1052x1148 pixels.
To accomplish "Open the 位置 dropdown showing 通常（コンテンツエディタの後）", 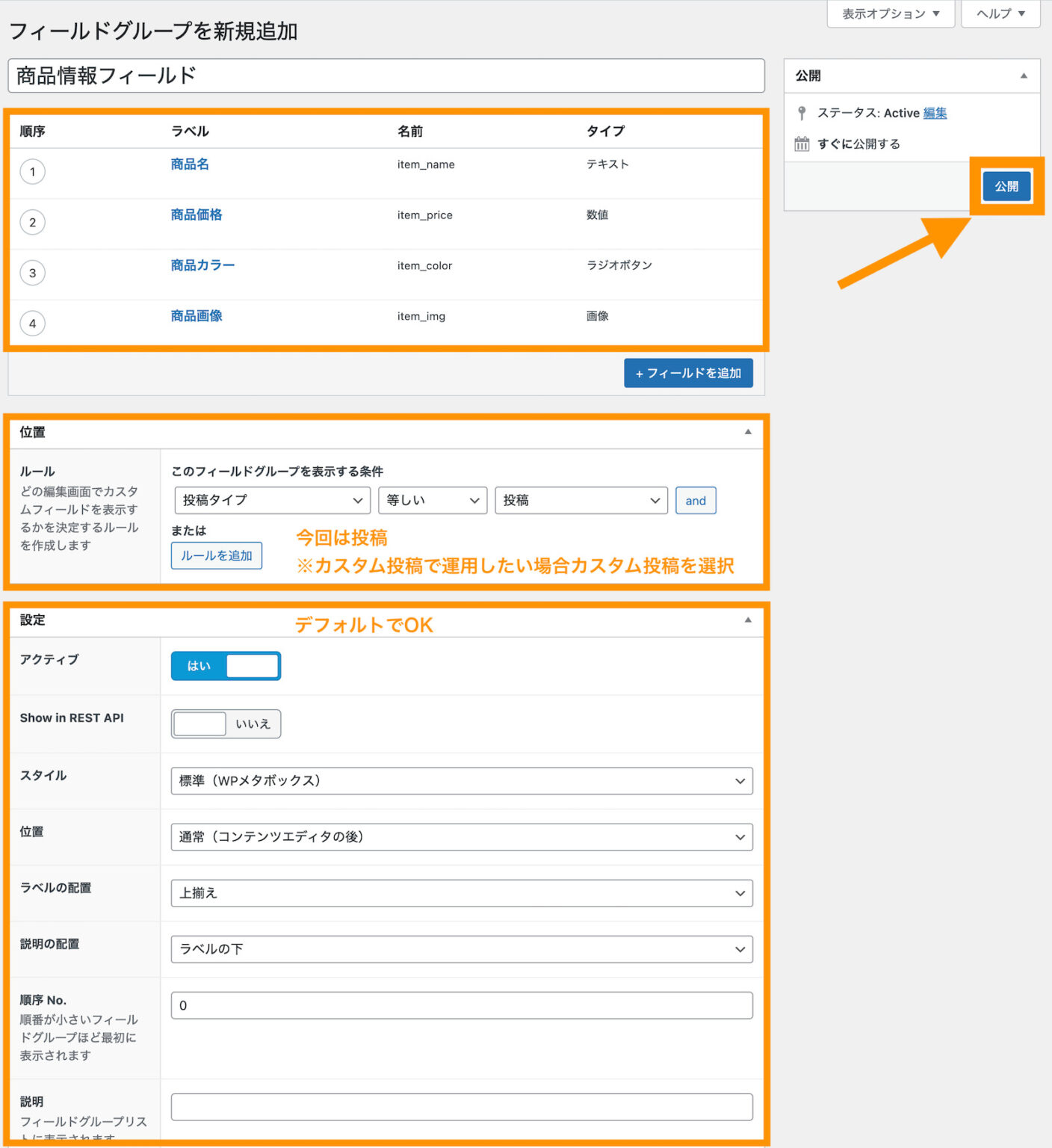I will pyautogui.click(x=461, y=836).
